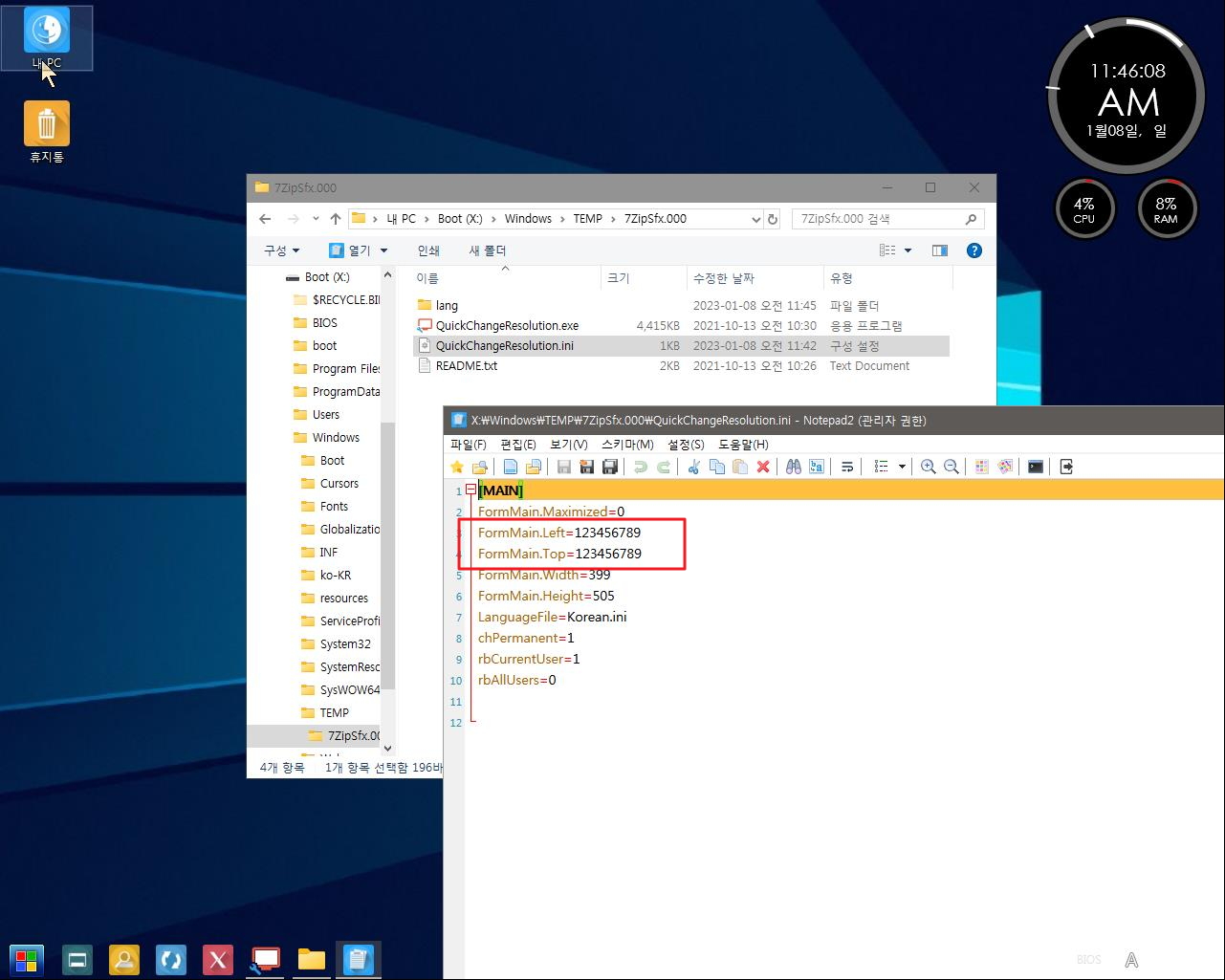Select System32 in the navigation tree
Image resolution: width=1225 pixels, height=980 pixels.
tap(345, 644)
